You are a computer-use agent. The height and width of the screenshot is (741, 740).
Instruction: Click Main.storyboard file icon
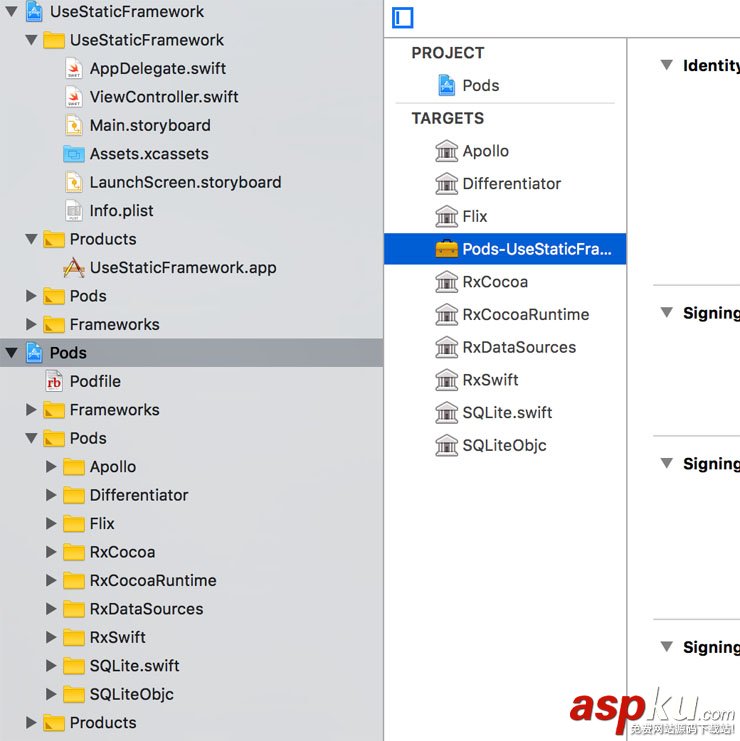click(74, 125)
